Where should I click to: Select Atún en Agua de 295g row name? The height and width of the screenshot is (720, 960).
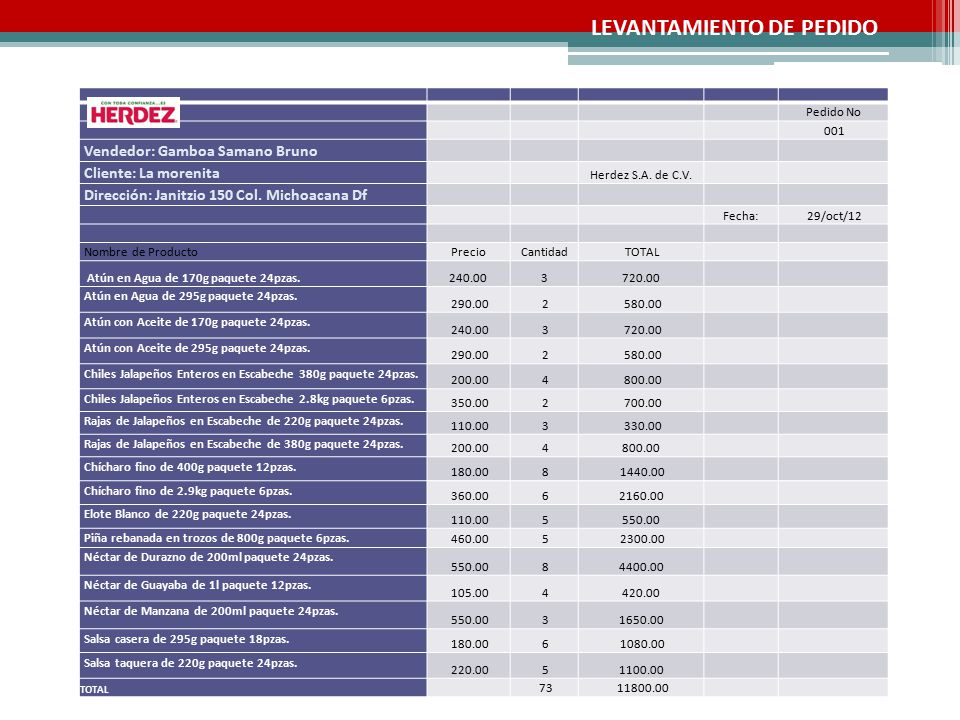pos(190,296)
